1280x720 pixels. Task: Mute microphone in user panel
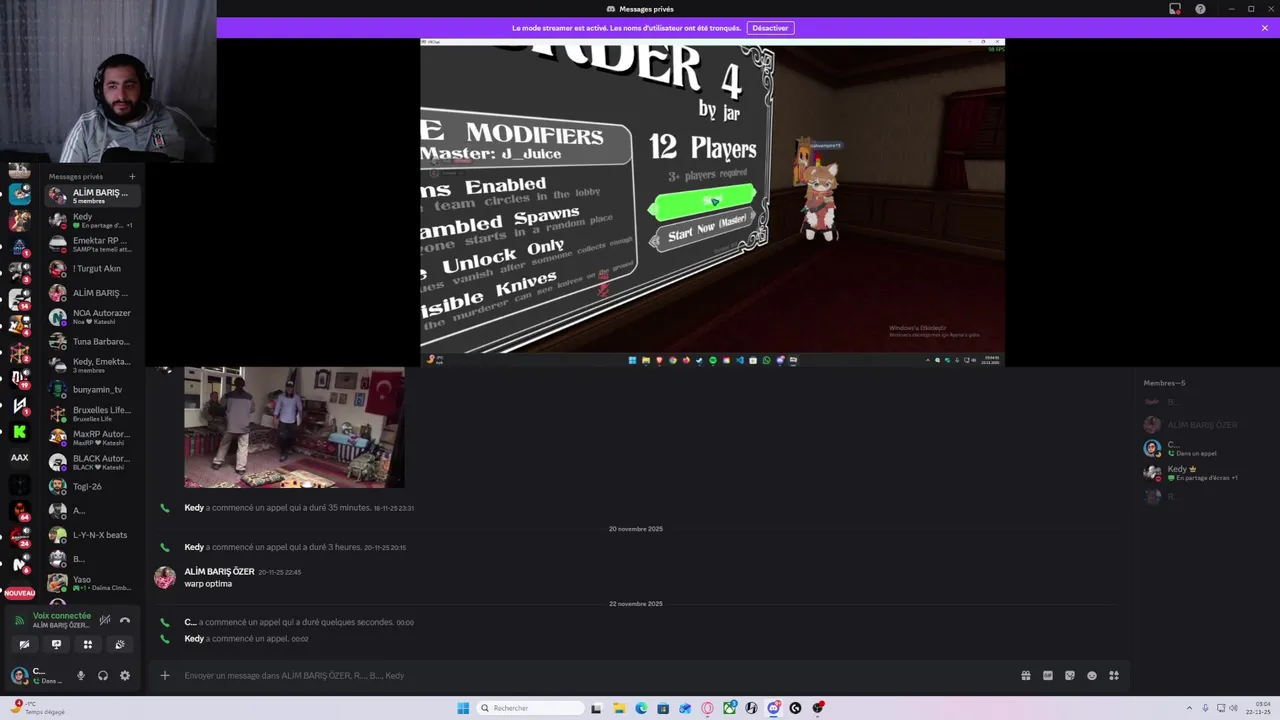tap(81, 676)
